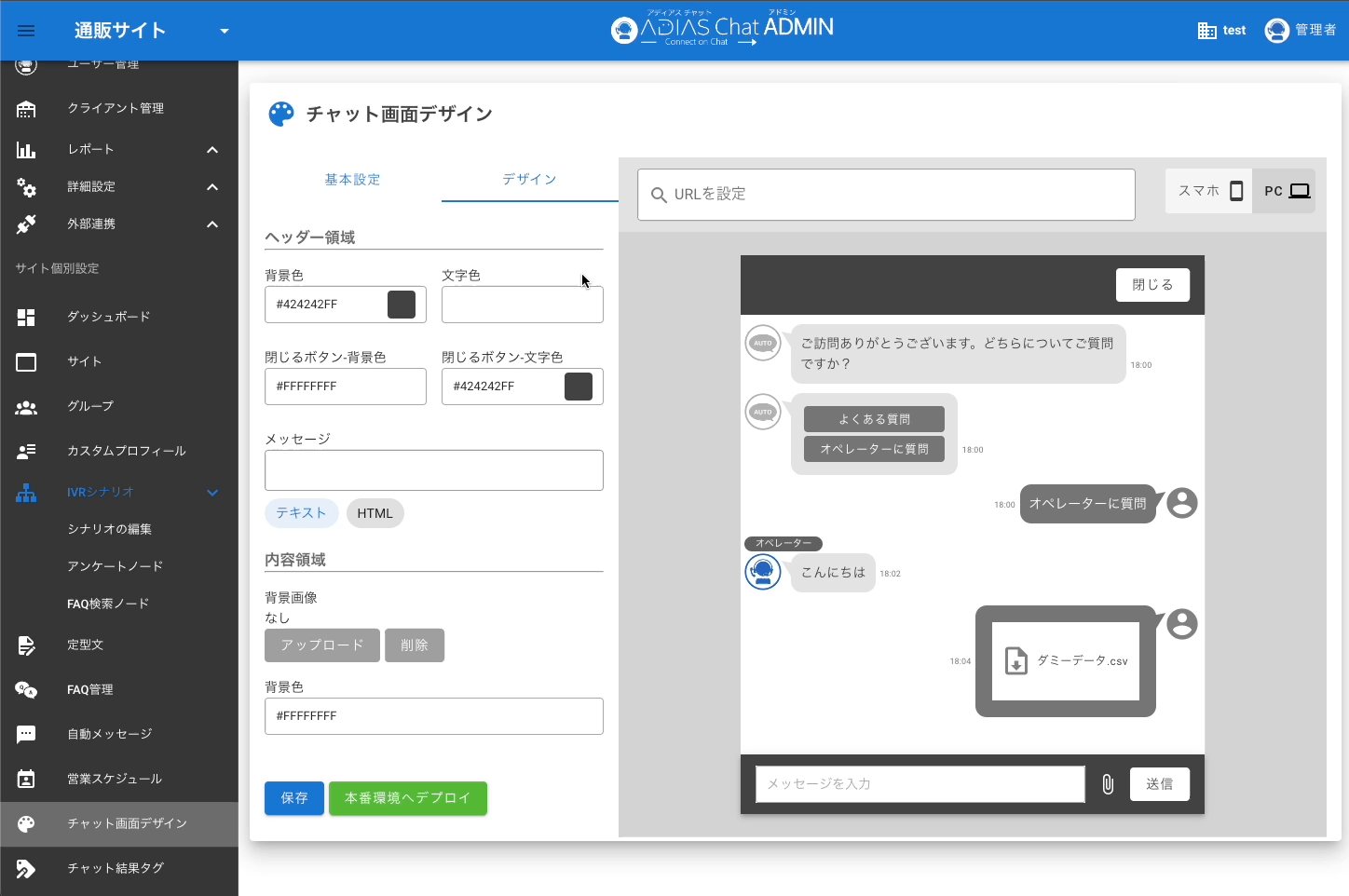Click the FAQ管理 sidebar icon
Viewport: 1349px width, 896px height.
(26, 690)
